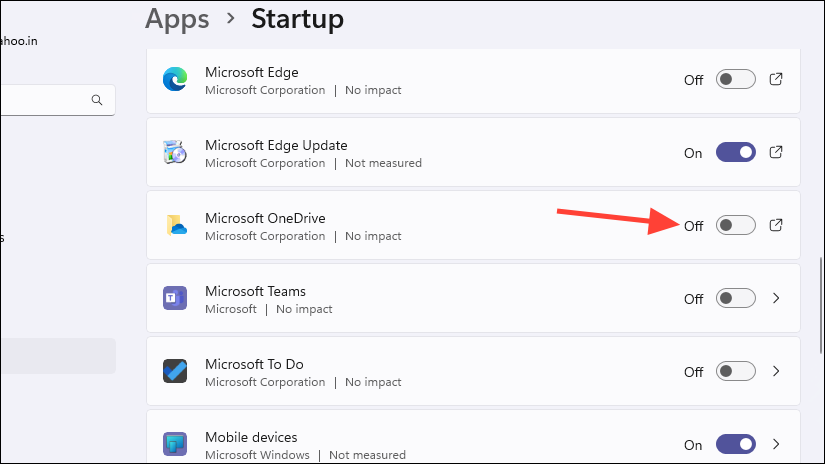Open Microsoft Edge Update external link icon
This screenshot has width=825, height=464.
tap(776, 153)
